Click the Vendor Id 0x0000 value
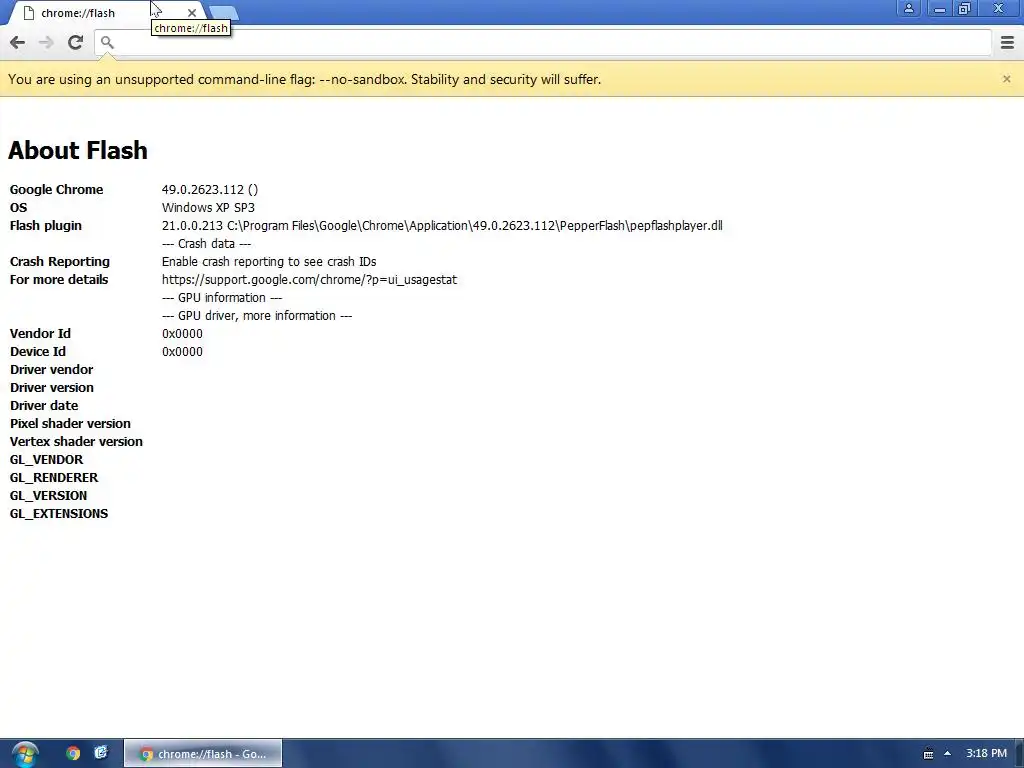 (182, 334)
